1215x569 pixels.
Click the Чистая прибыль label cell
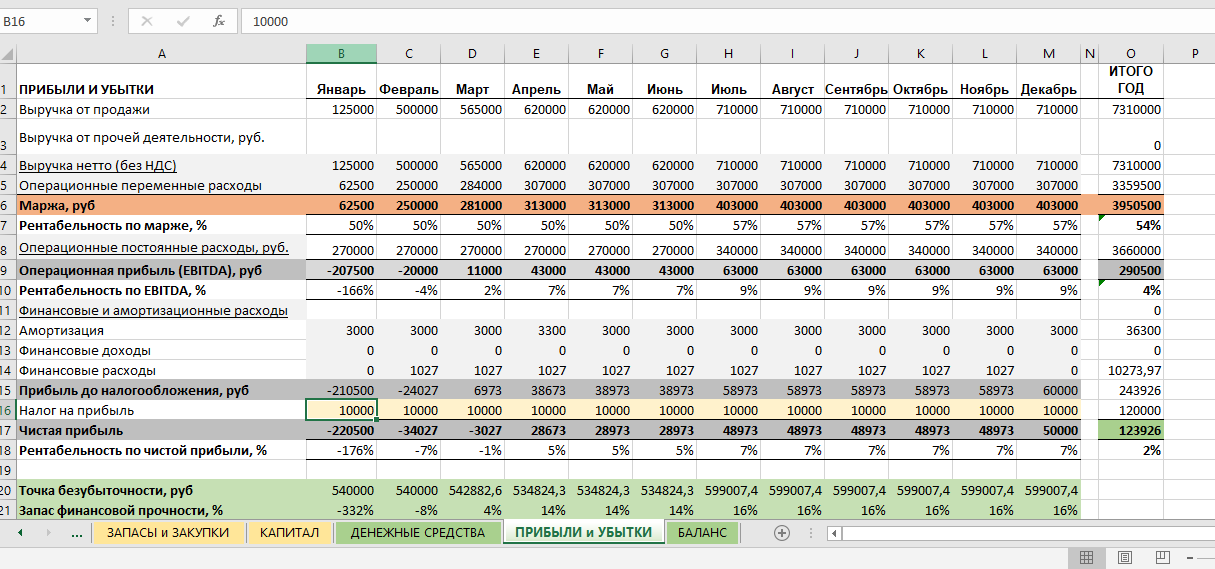point(161,430)
